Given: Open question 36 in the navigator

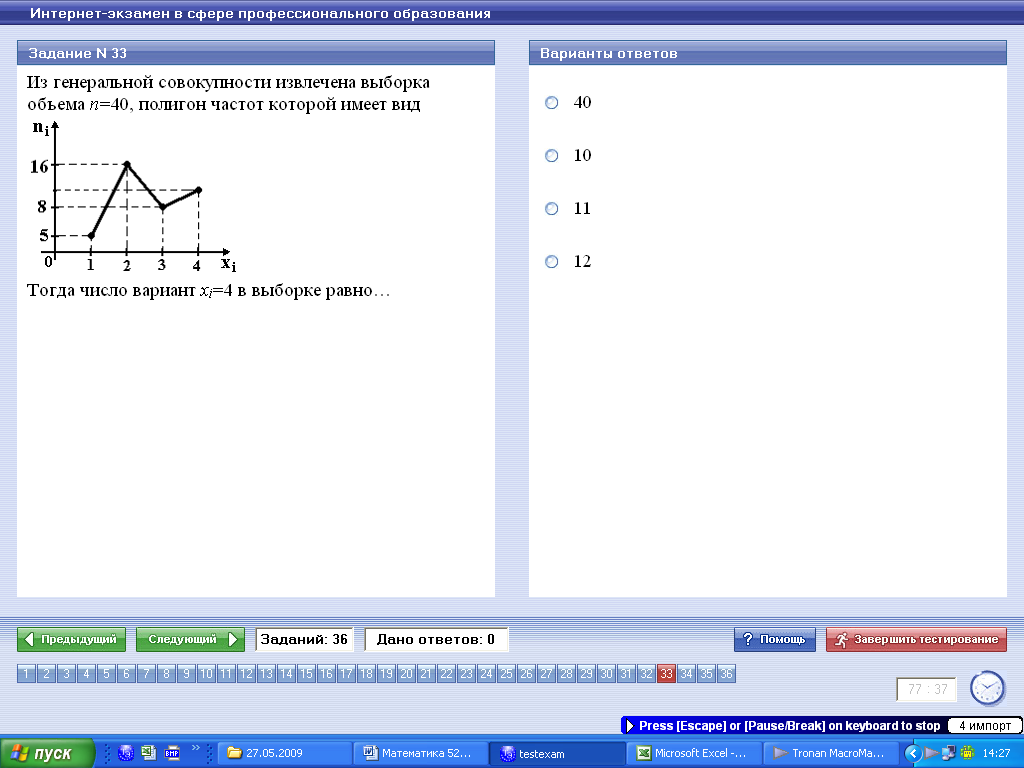Looking at the screenshot, I should 727,675.
